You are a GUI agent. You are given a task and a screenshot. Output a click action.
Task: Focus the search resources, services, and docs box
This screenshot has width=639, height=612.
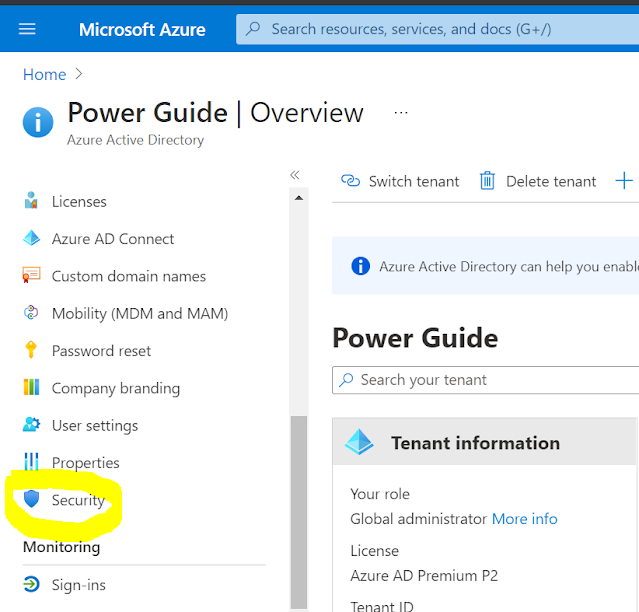(437, 29)
